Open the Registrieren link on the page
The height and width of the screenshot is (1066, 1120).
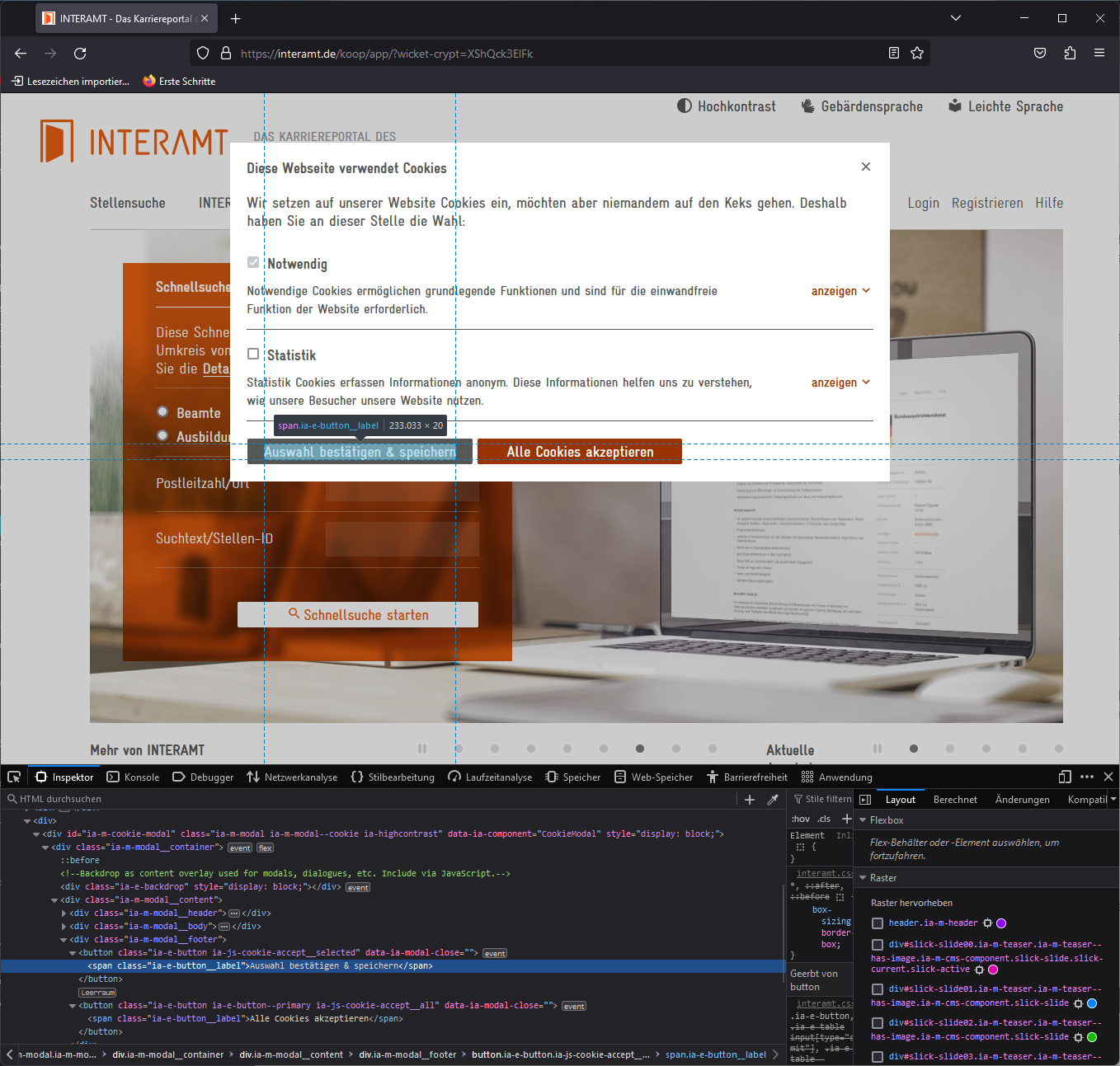987,203
